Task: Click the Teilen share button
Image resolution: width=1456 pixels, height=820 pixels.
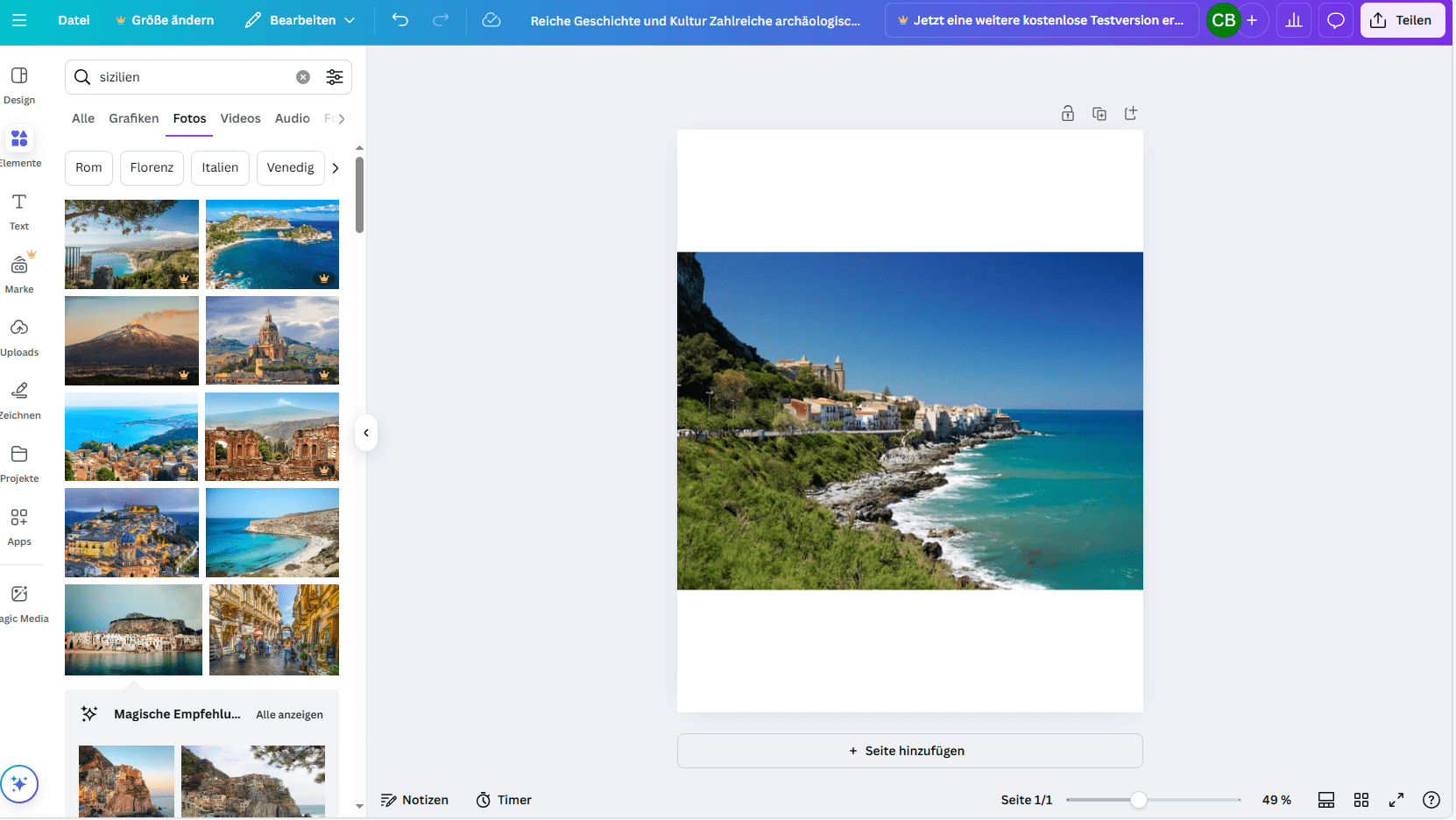Action: click(x=1402, y=20)
